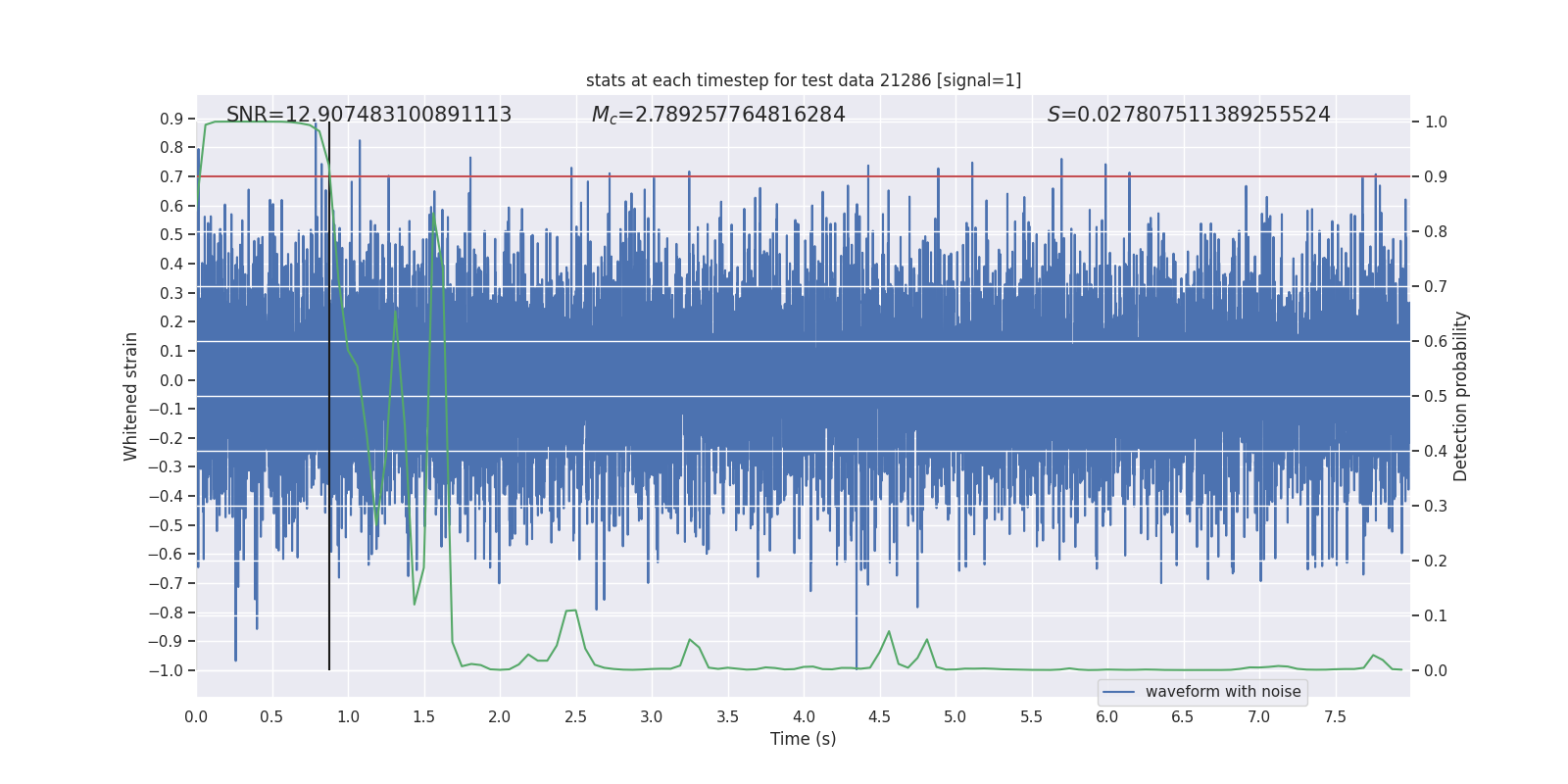Select the Whitened strain tick label −0.4
This screenshot has height=784, width=1568.
click(166, 496)
